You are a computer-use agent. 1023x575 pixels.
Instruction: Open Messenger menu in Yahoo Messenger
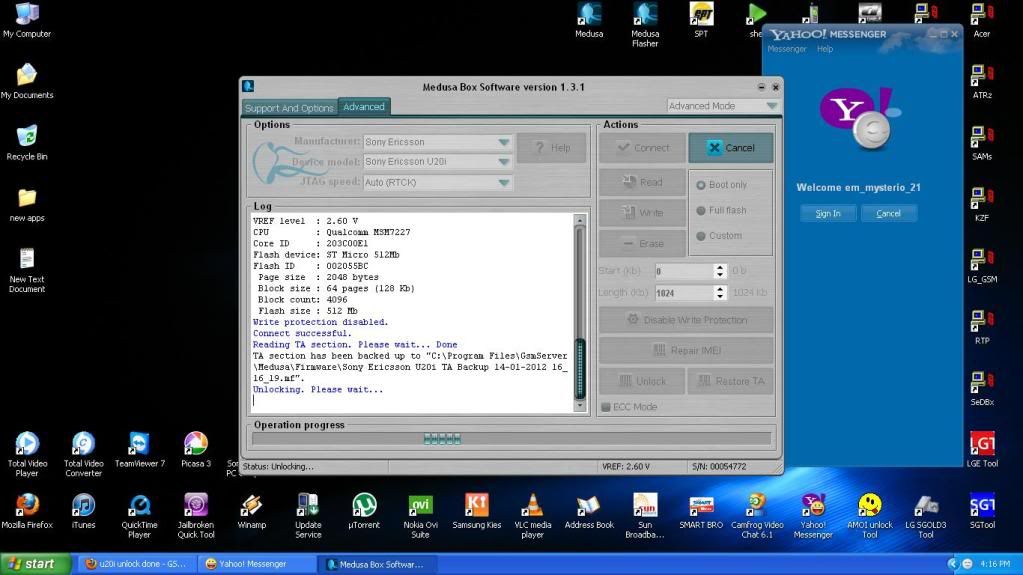(786, 50)
